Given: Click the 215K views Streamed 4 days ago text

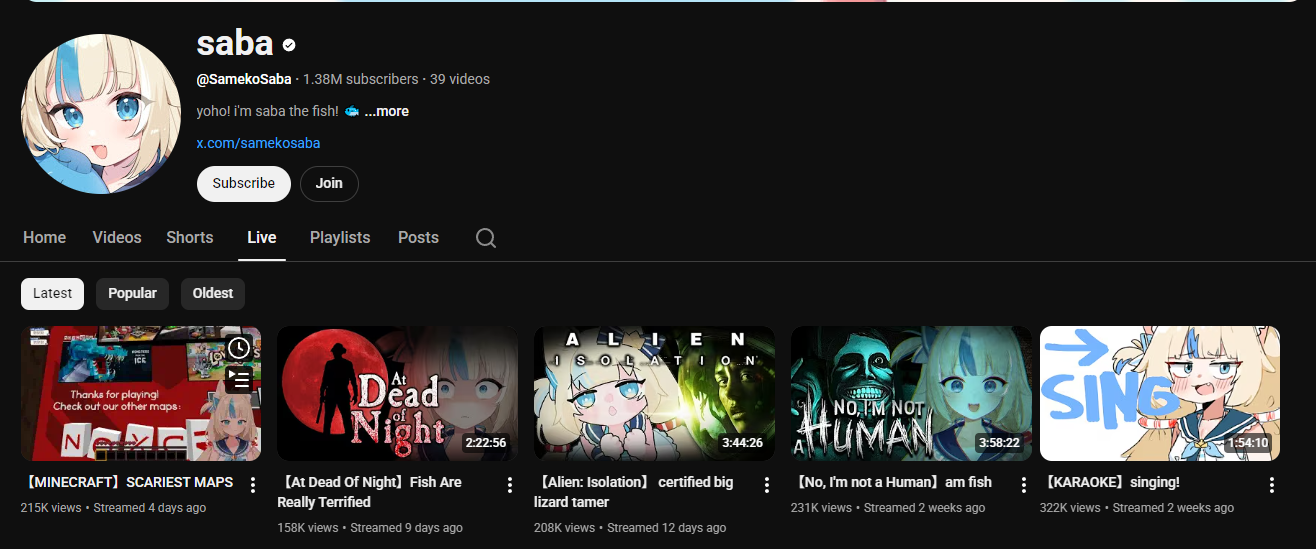Looking at the screenshot, I should click(x=113, y=508).
